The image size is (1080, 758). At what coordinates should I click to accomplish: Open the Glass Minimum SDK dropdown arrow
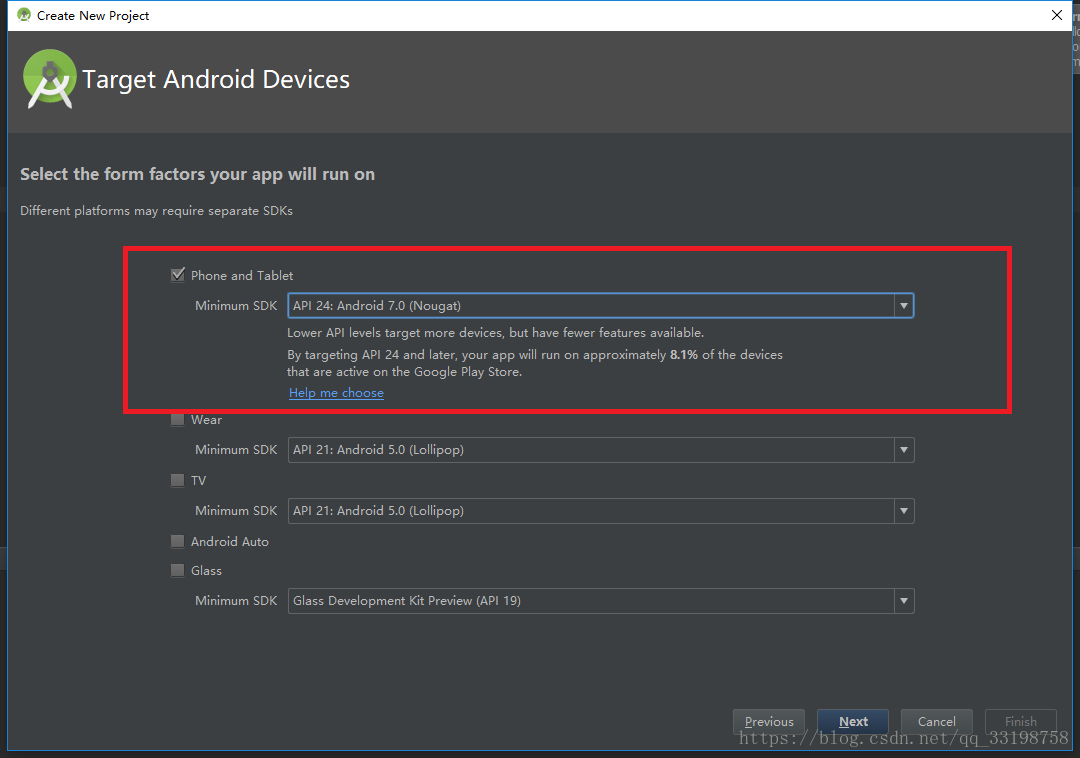point(904,601)
